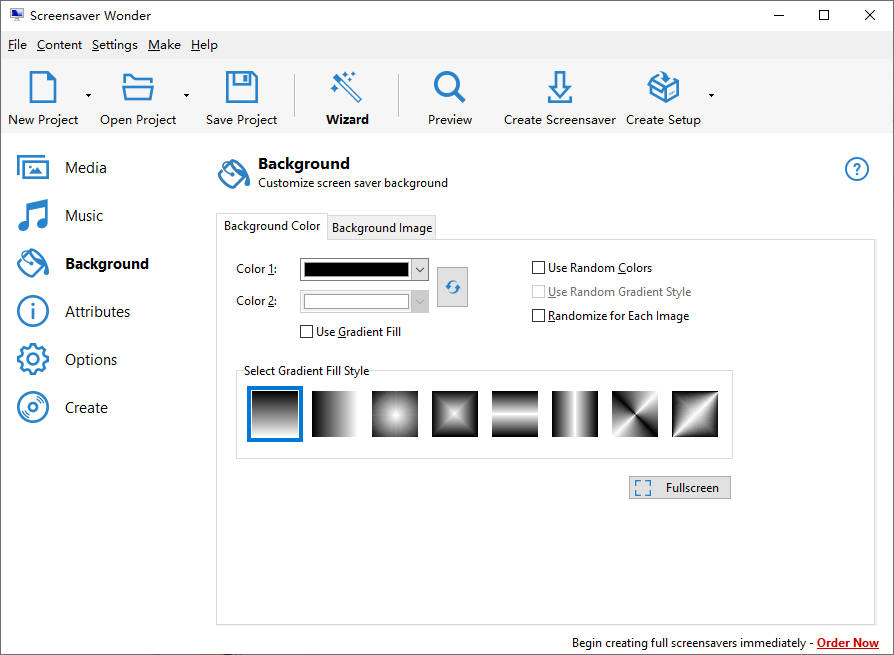Expand the Color 1 dropdown arrow

click(x=420, y=269)
